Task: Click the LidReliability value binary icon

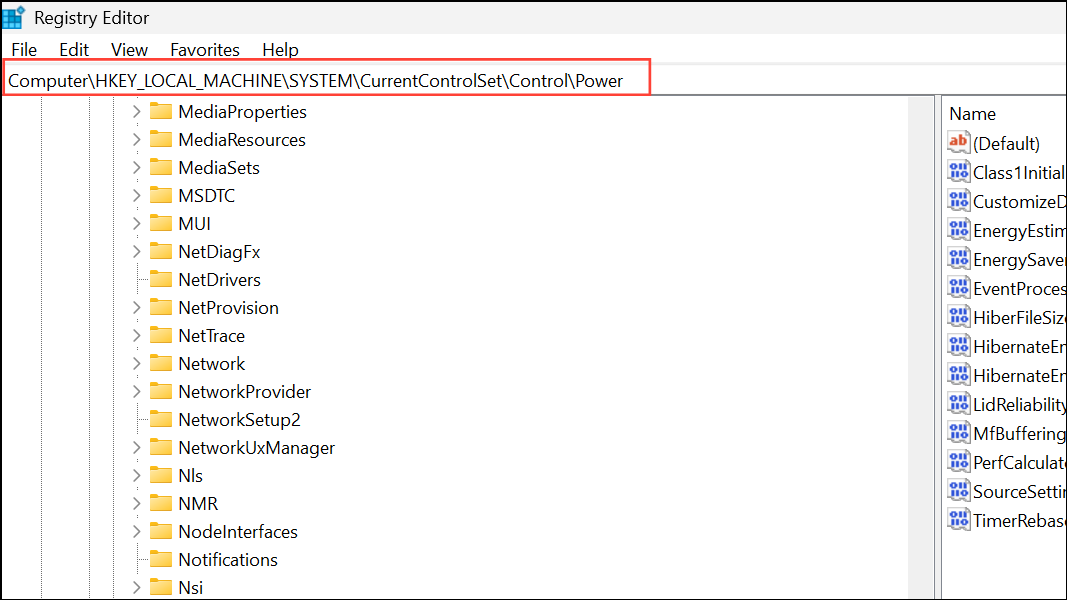Action: pos(958,403)
